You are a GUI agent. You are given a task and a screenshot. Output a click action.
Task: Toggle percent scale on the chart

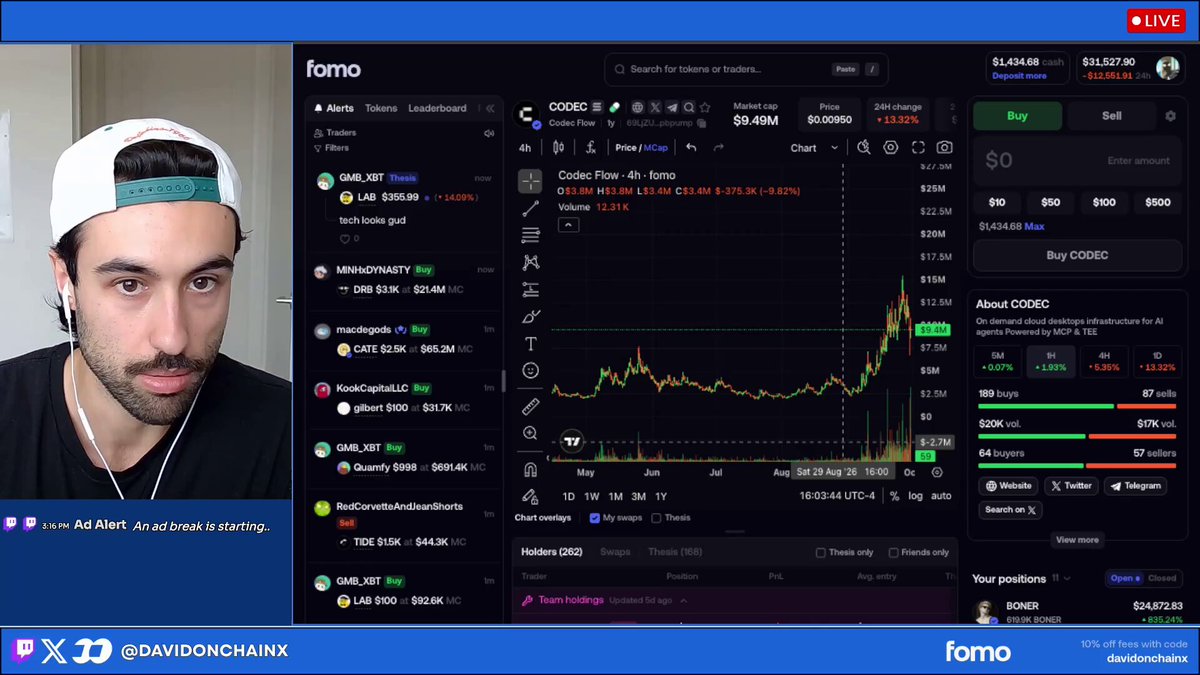[x=895, y=496]
